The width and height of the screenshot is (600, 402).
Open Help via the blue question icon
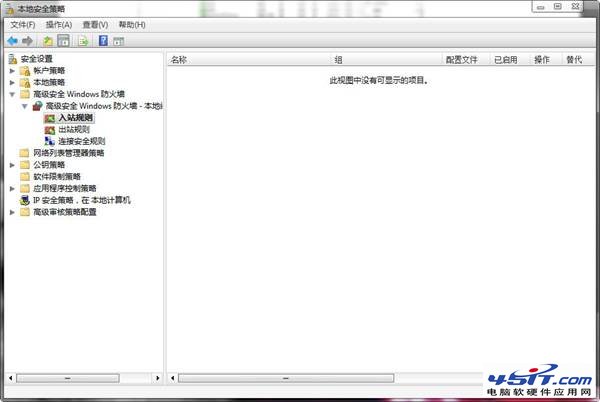click(103, 41)
